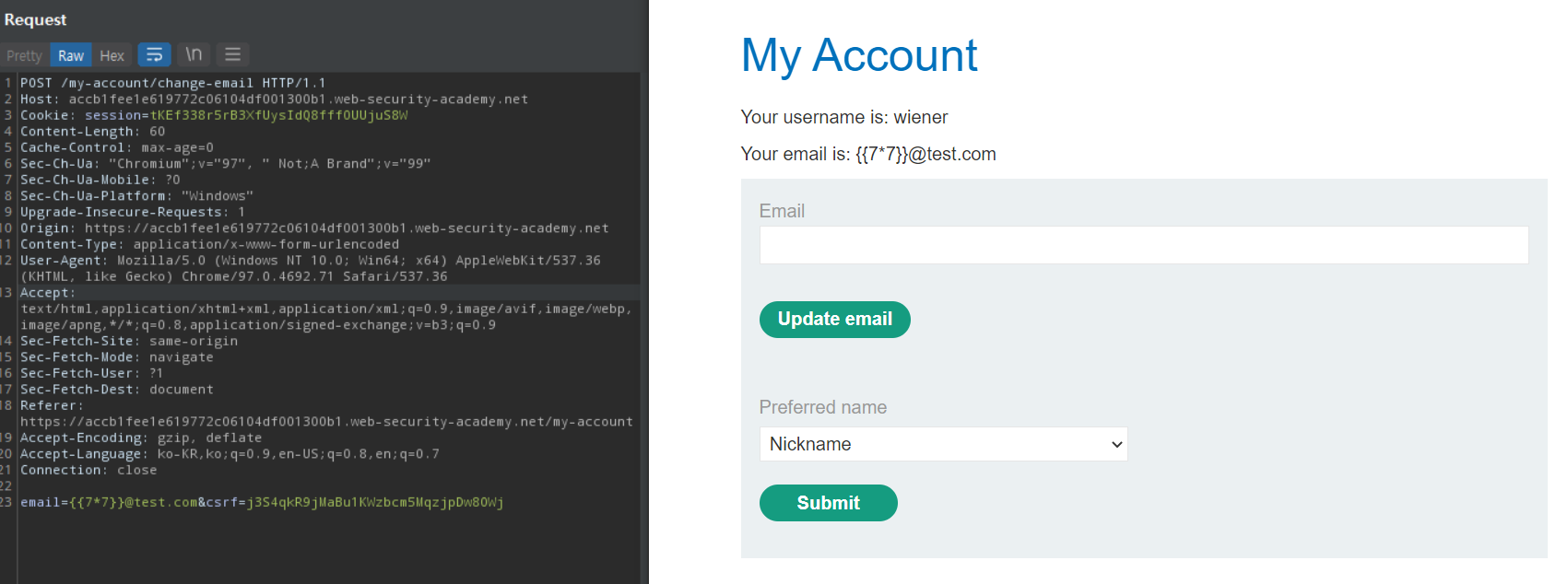1568x584 pixels.
Task: Click inside the Email input field
Action: pos(1143,245)
